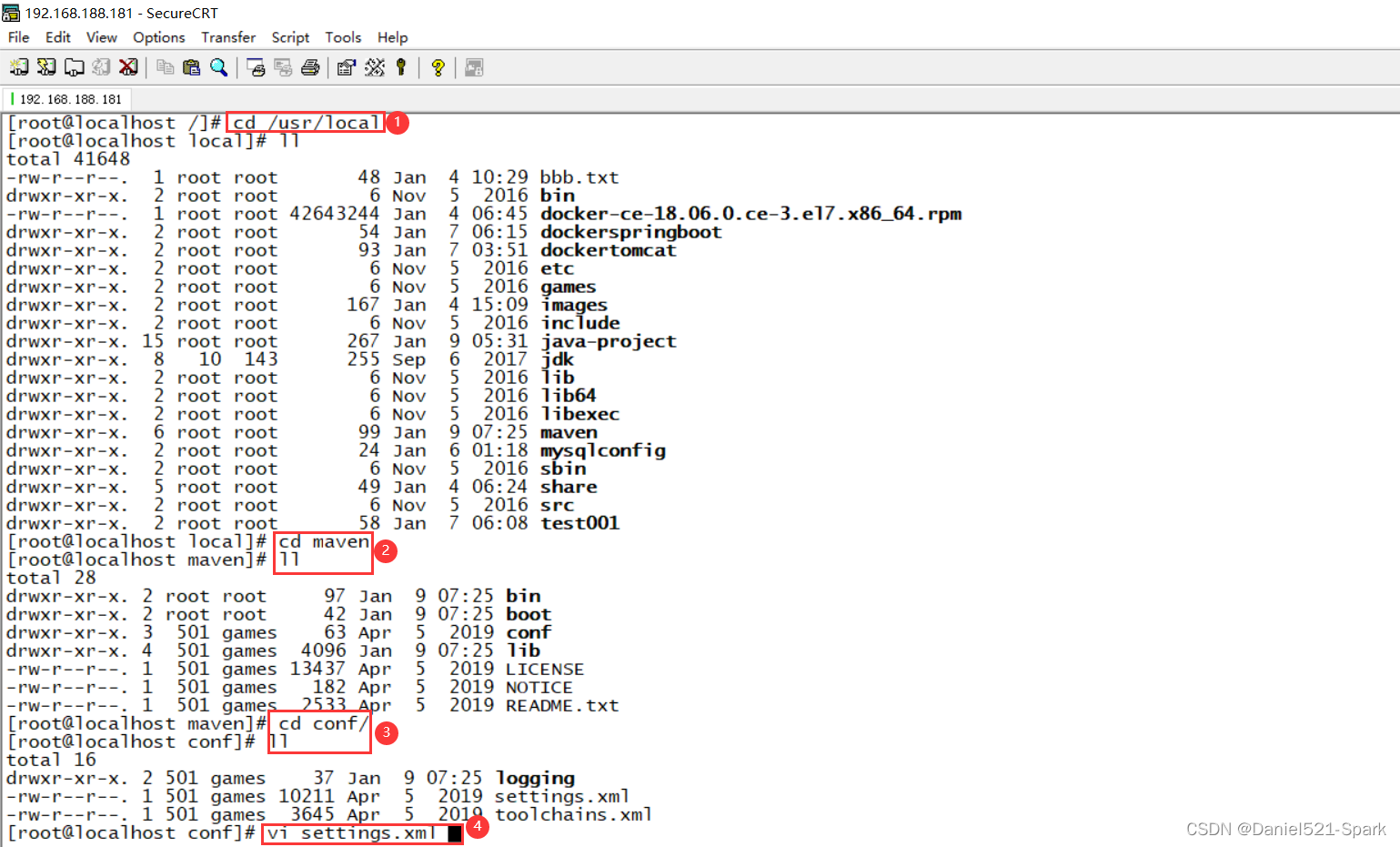Click the conf directory name in maven listing
Viewport: 1400px width, 847px height.
[529, 632]
